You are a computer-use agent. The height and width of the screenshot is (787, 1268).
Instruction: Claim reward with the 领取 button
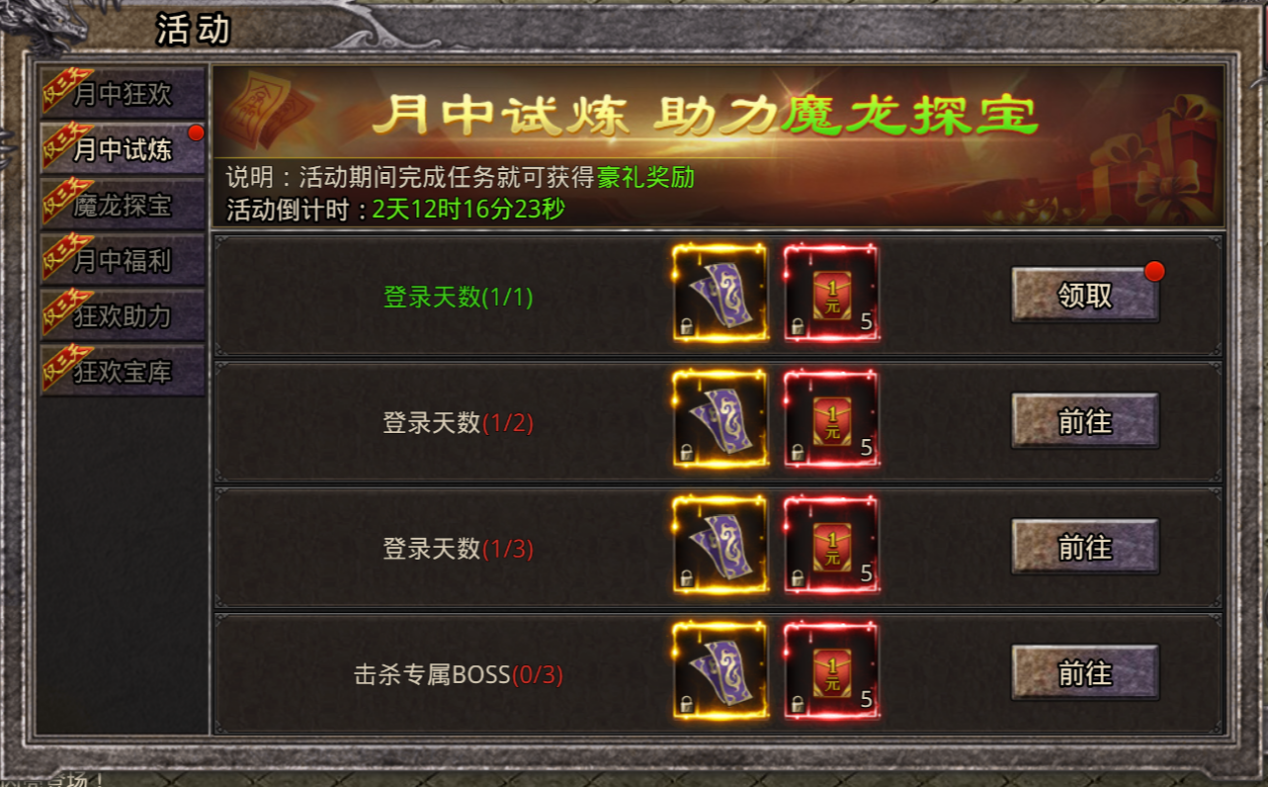tap(1085, 295)
